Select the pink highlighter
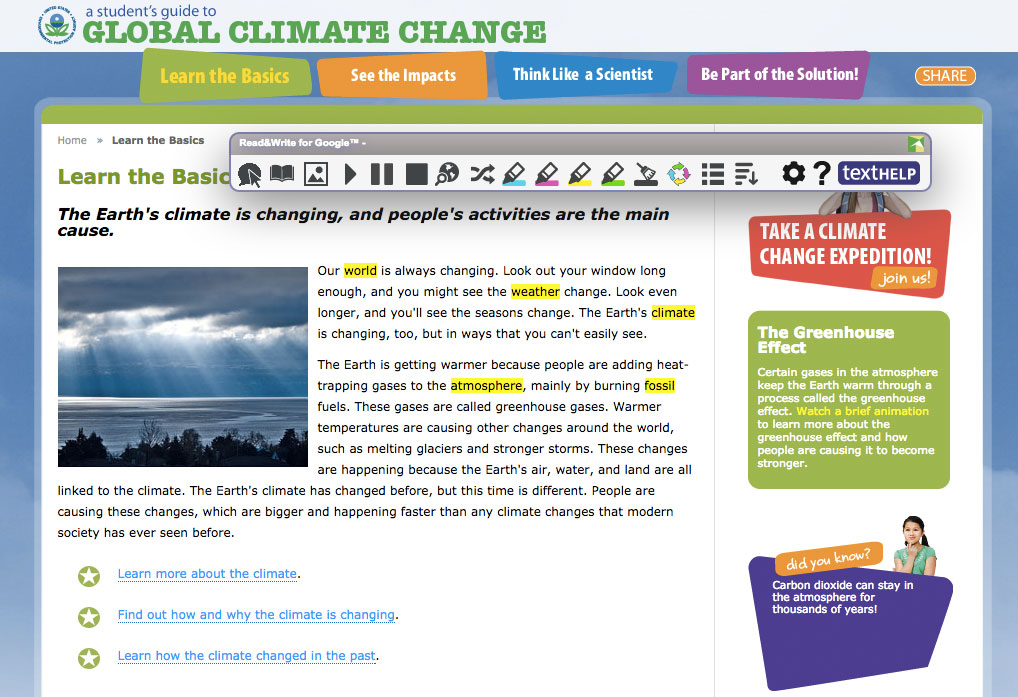This screenshot has width=1018, height=697. [547, 174]
